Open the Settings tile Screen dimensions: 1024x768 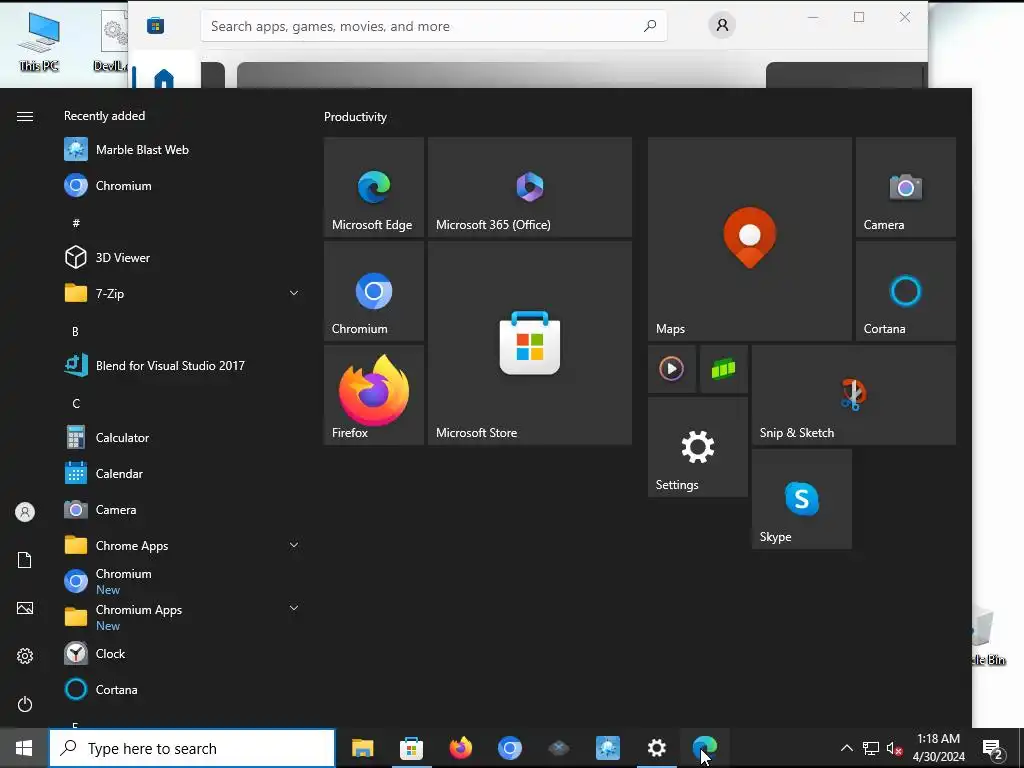coord(697,447)
